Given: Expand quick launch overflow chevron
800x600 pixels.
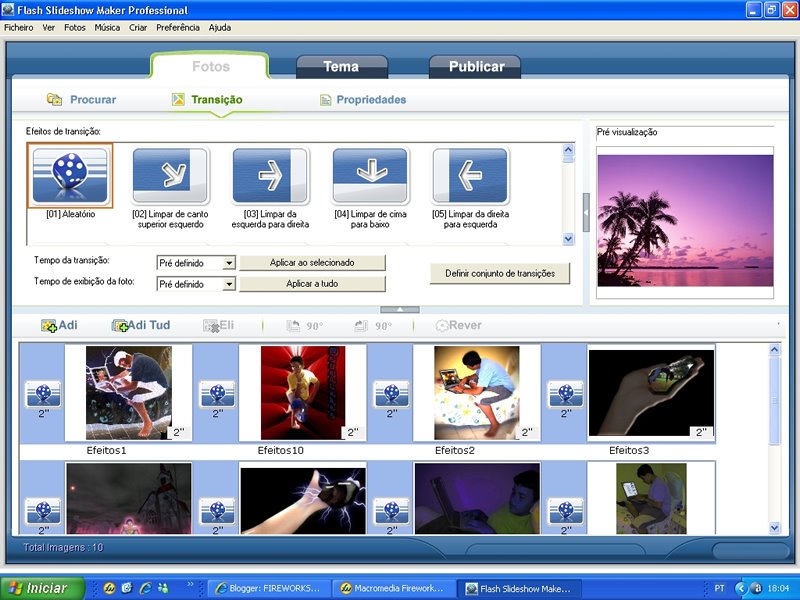Looking at the screenshot, I should click(191, 584).
